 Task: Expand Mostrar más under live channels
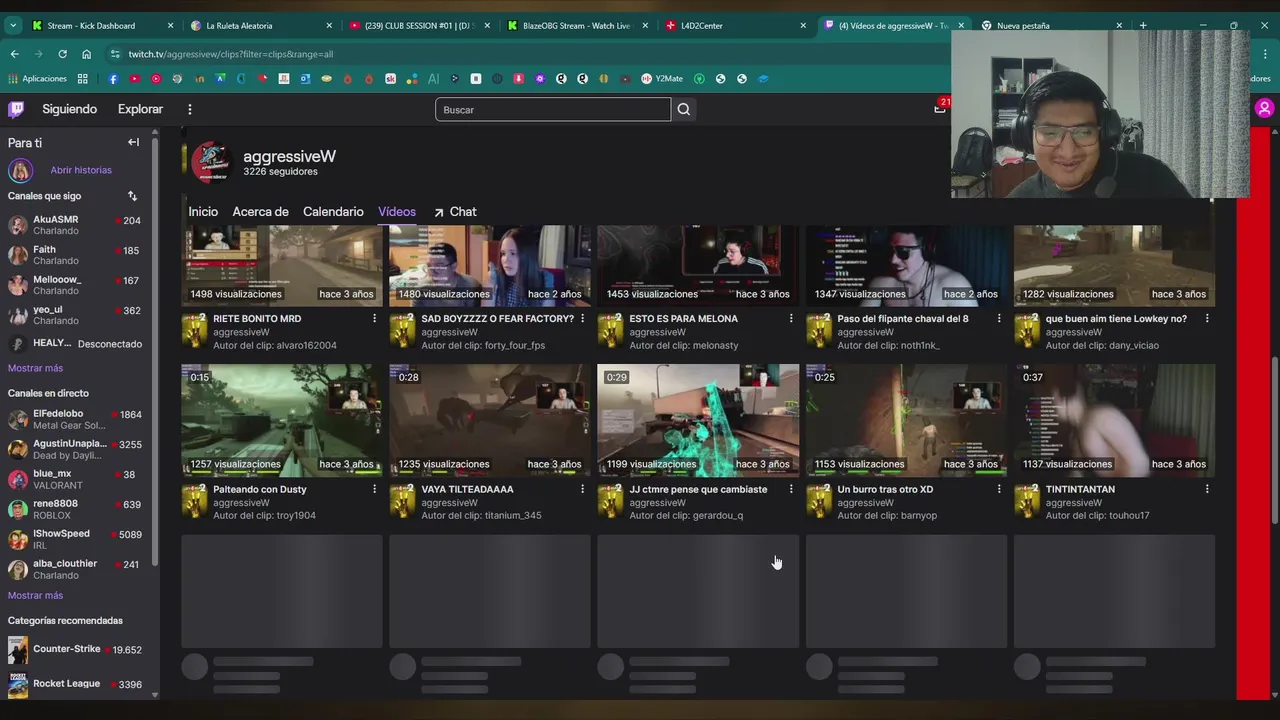35,595
